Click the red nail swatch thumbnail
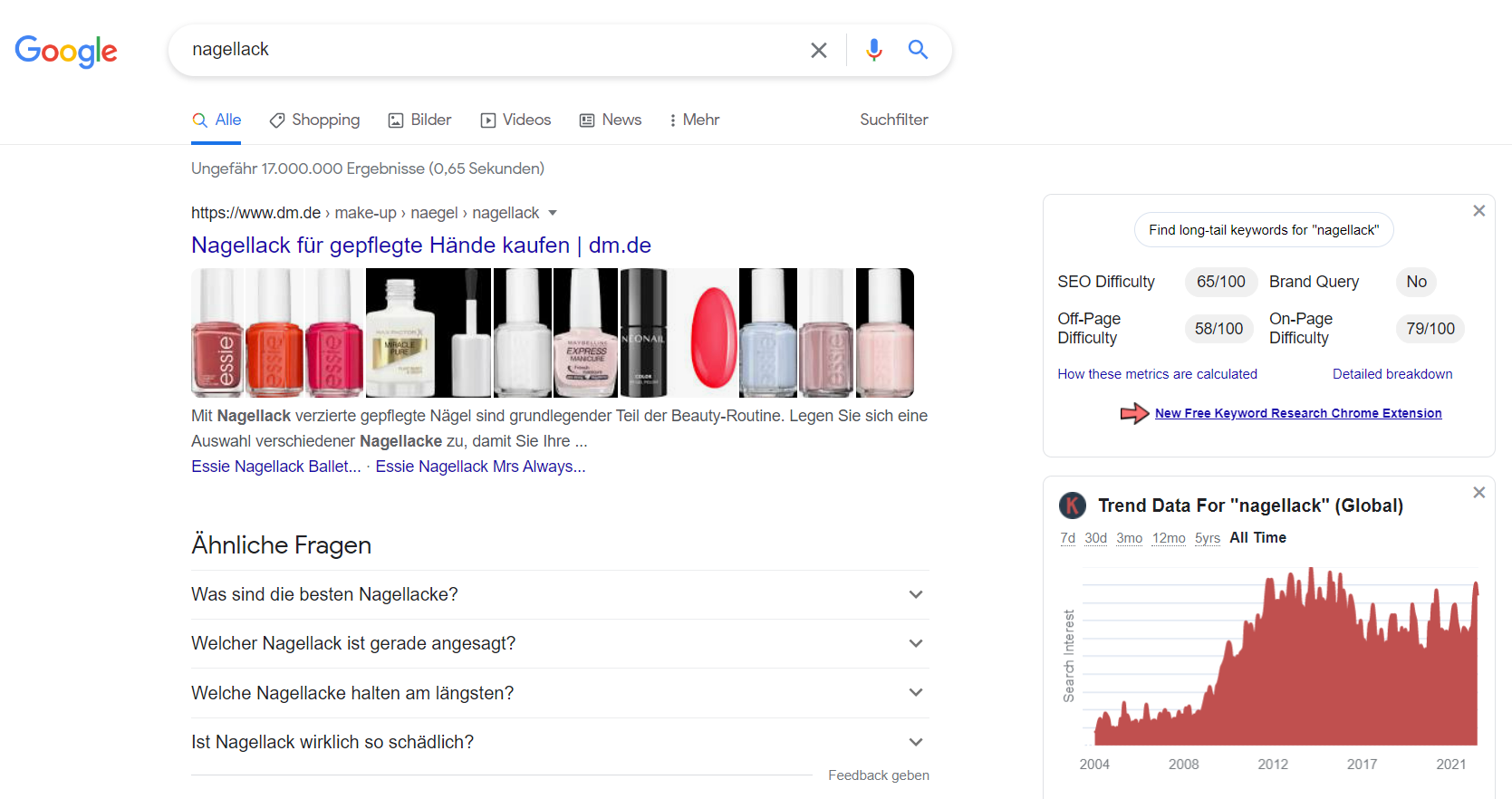This screenshot has width=1512, height=799. pyautogui.click(x=714, y=332)
